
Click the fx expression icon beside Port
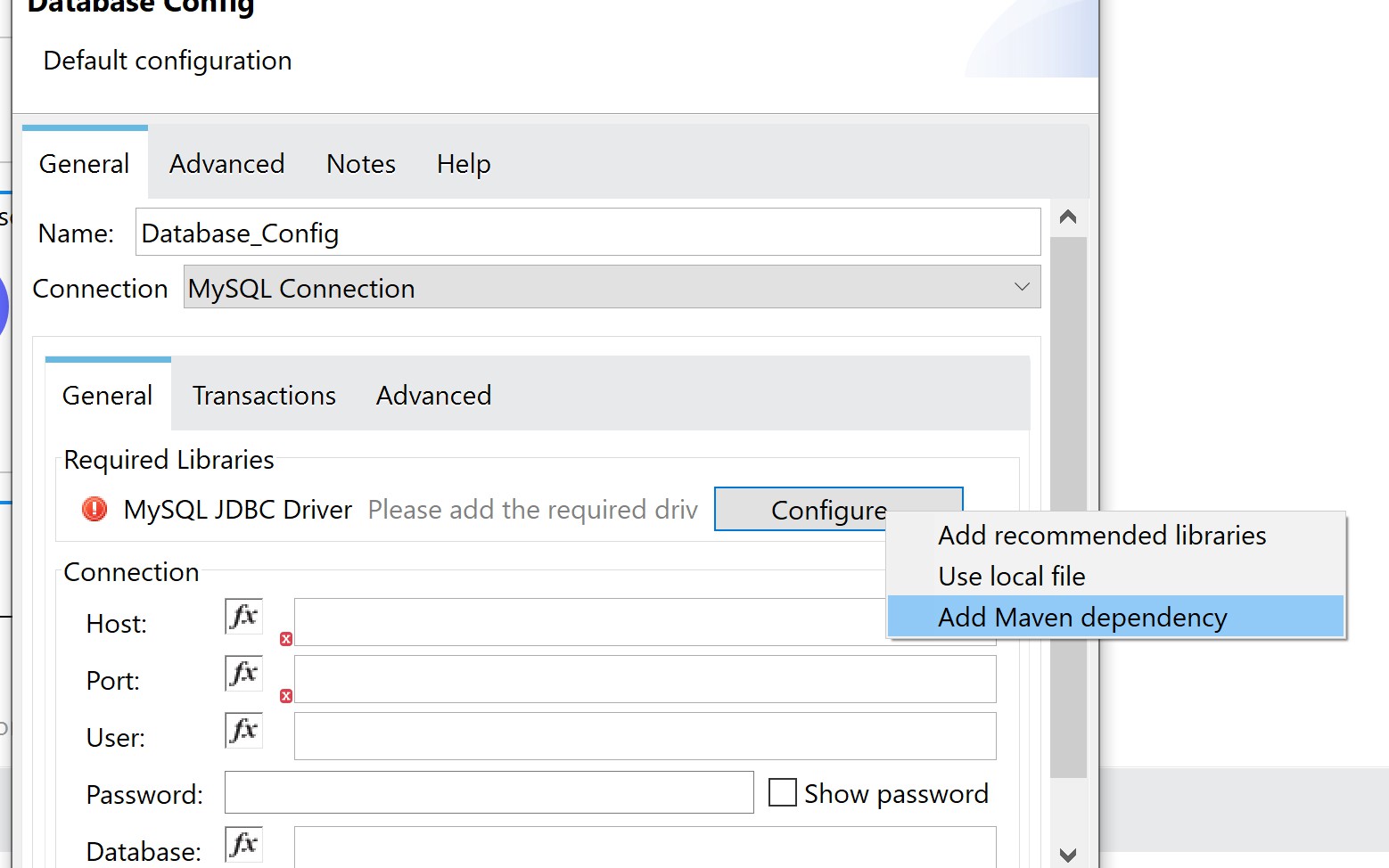click(x=243, y=673)
